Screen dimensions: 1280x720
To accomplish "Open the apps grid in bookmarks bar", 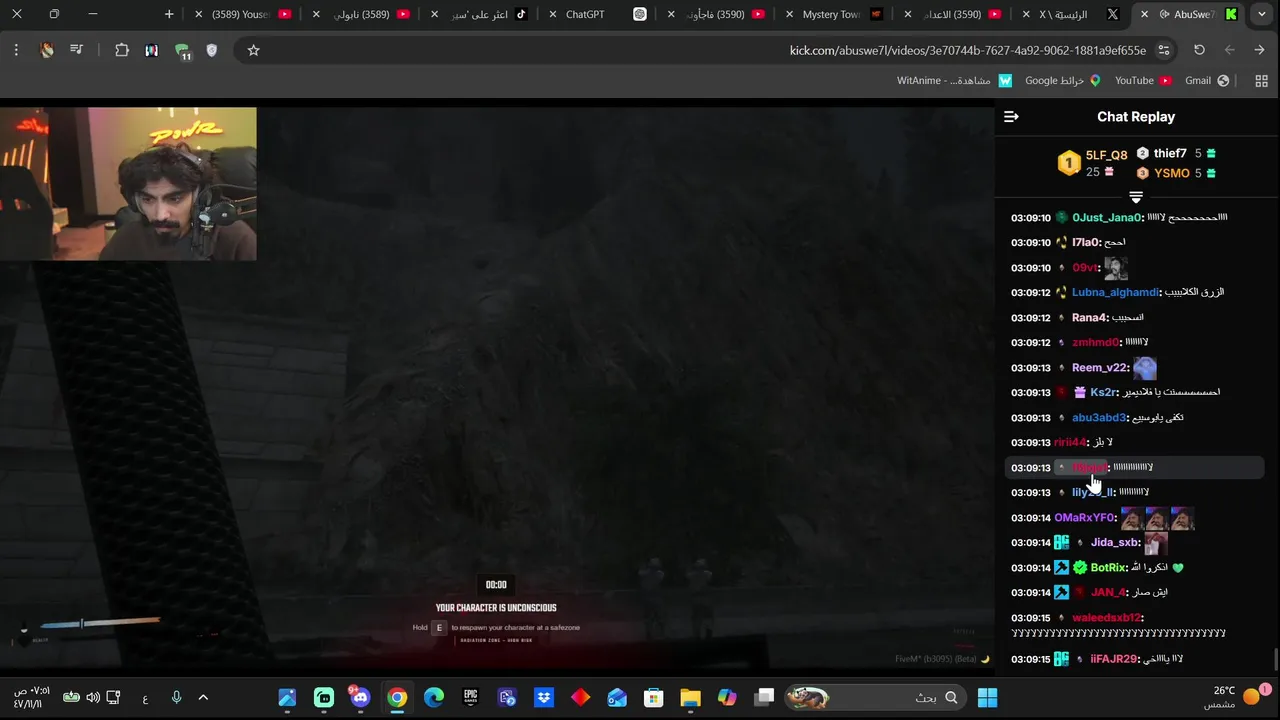I will (1261, 81).
